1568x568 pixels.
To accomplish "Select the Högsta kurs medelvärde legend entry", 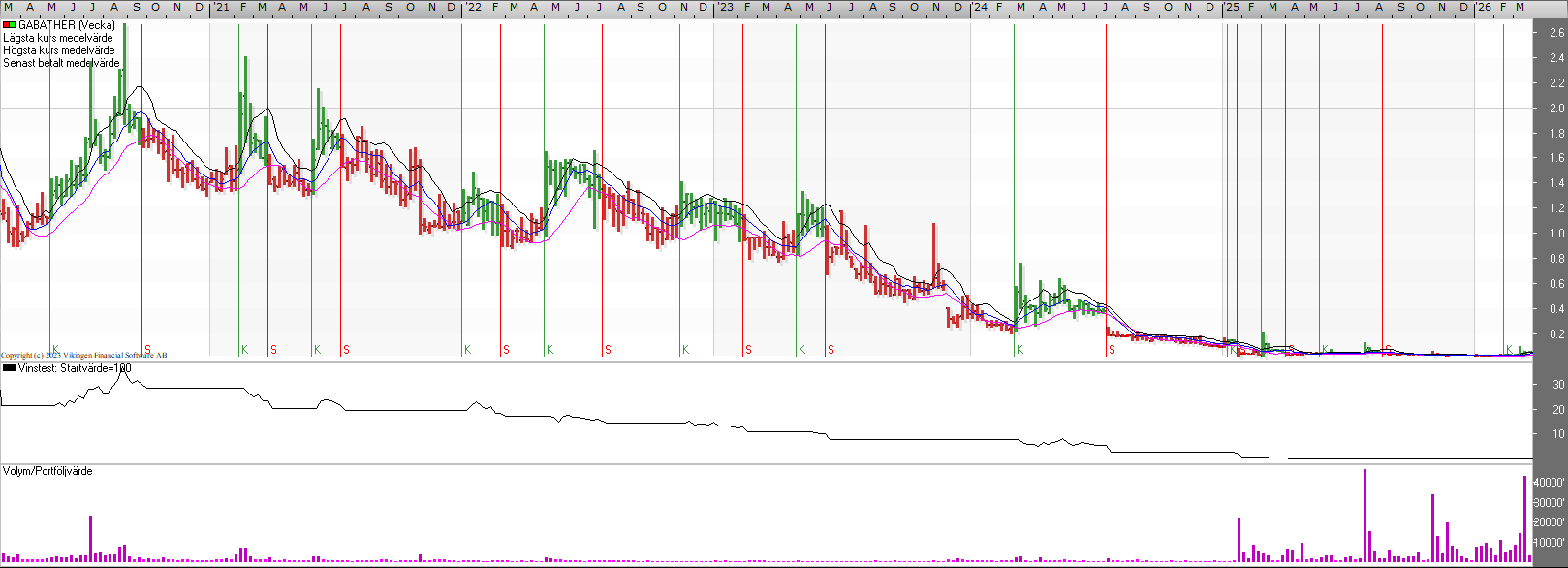I will tap(58, 50).
